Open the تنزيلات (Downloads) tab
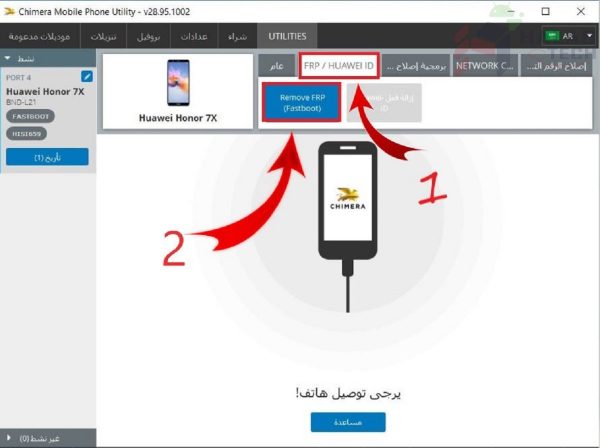 point(103,36)
